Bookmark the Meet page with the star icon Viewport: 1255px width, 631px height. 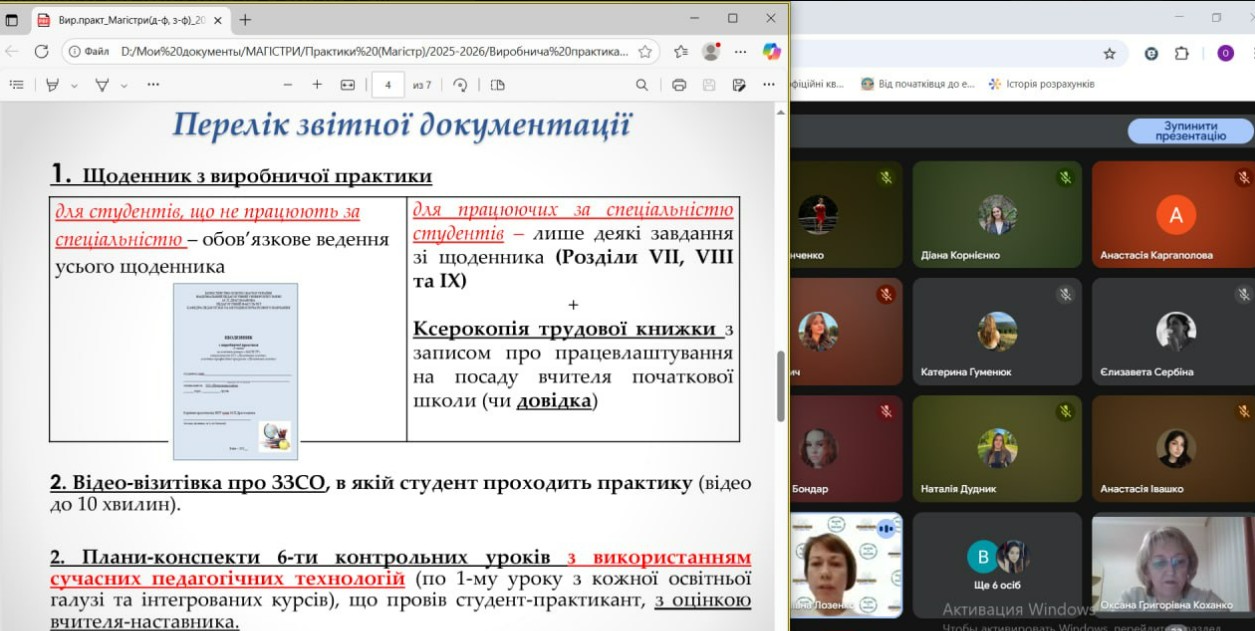(1109, 54)
